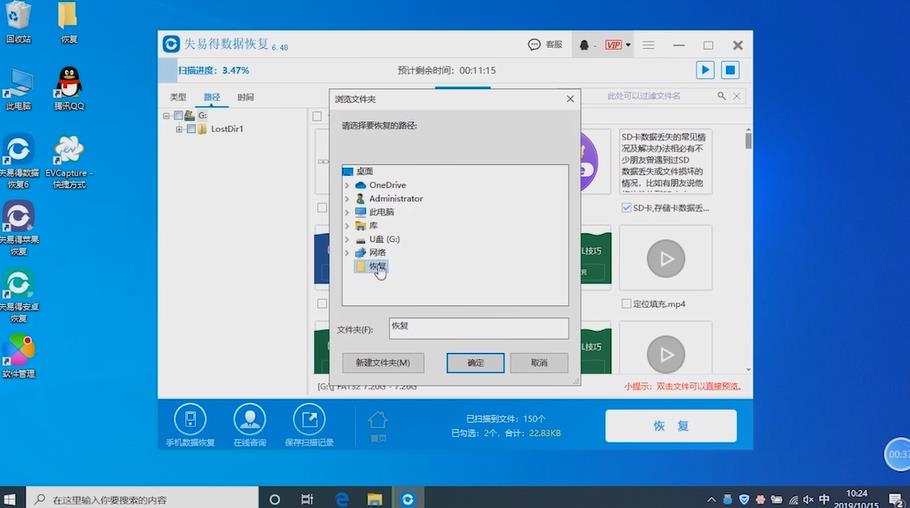
Task: Click the taskbar search box
Action: [x=142, y=499]
